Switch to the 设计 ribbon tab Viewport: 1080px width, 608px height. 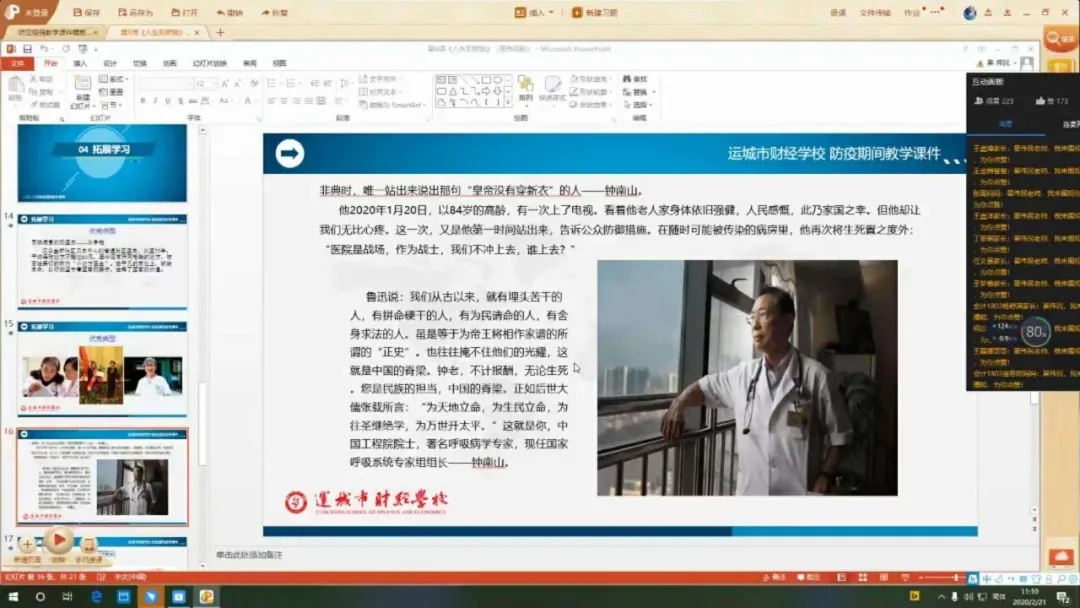tap(110, 63)
